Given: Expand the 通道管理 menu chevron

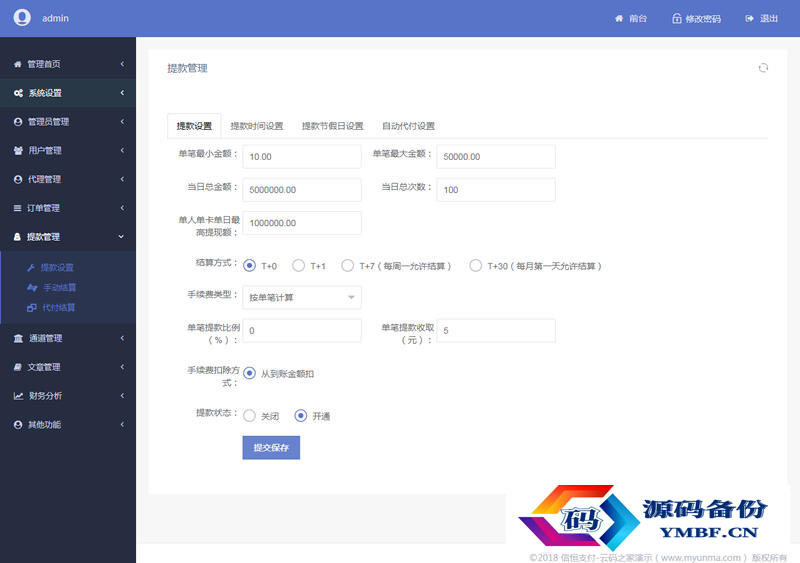Looking at the screenshot, I should click(122, 338).
